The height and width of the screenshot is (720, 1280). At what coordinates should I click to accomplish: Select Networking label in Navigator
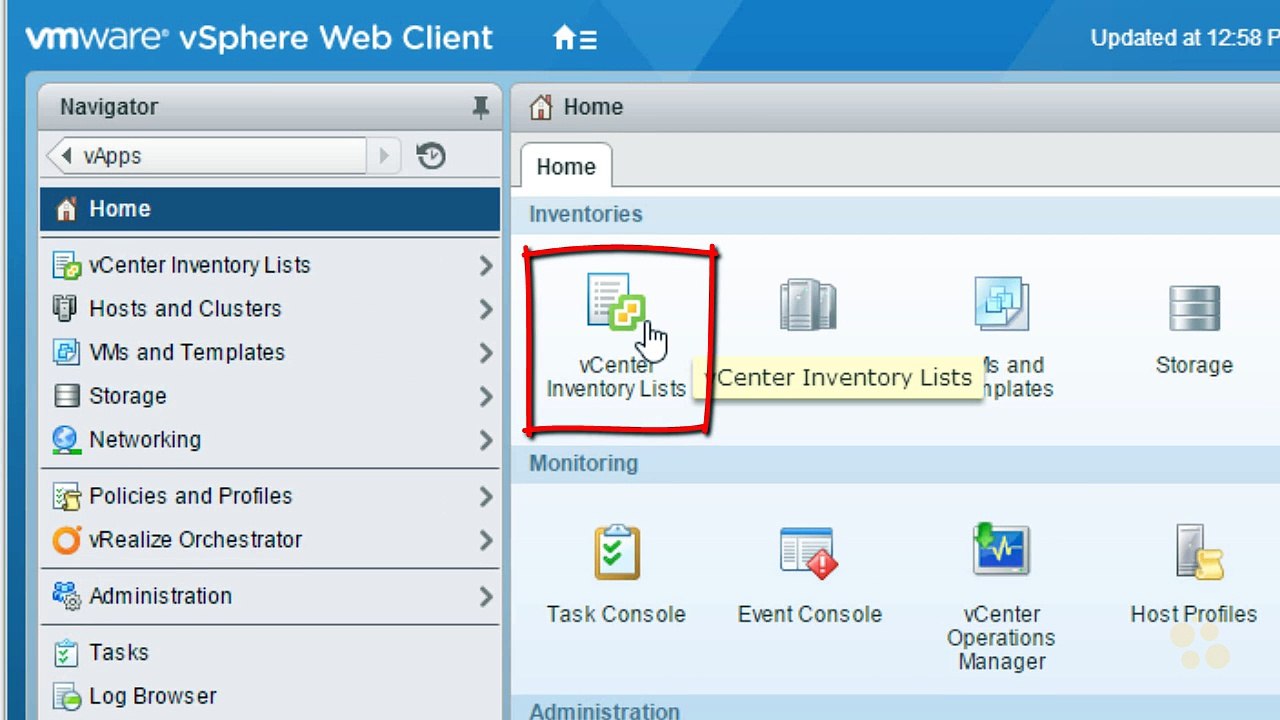pos(145,440)
